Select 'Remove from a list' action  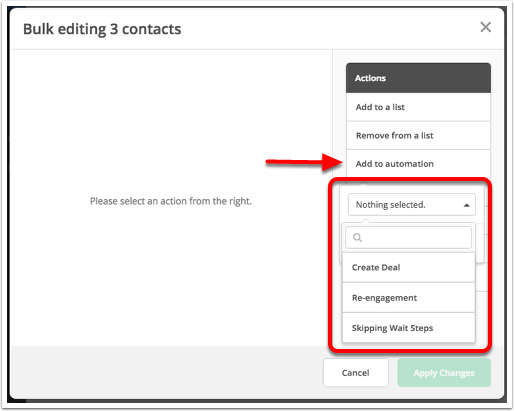[x=418, y=135]
